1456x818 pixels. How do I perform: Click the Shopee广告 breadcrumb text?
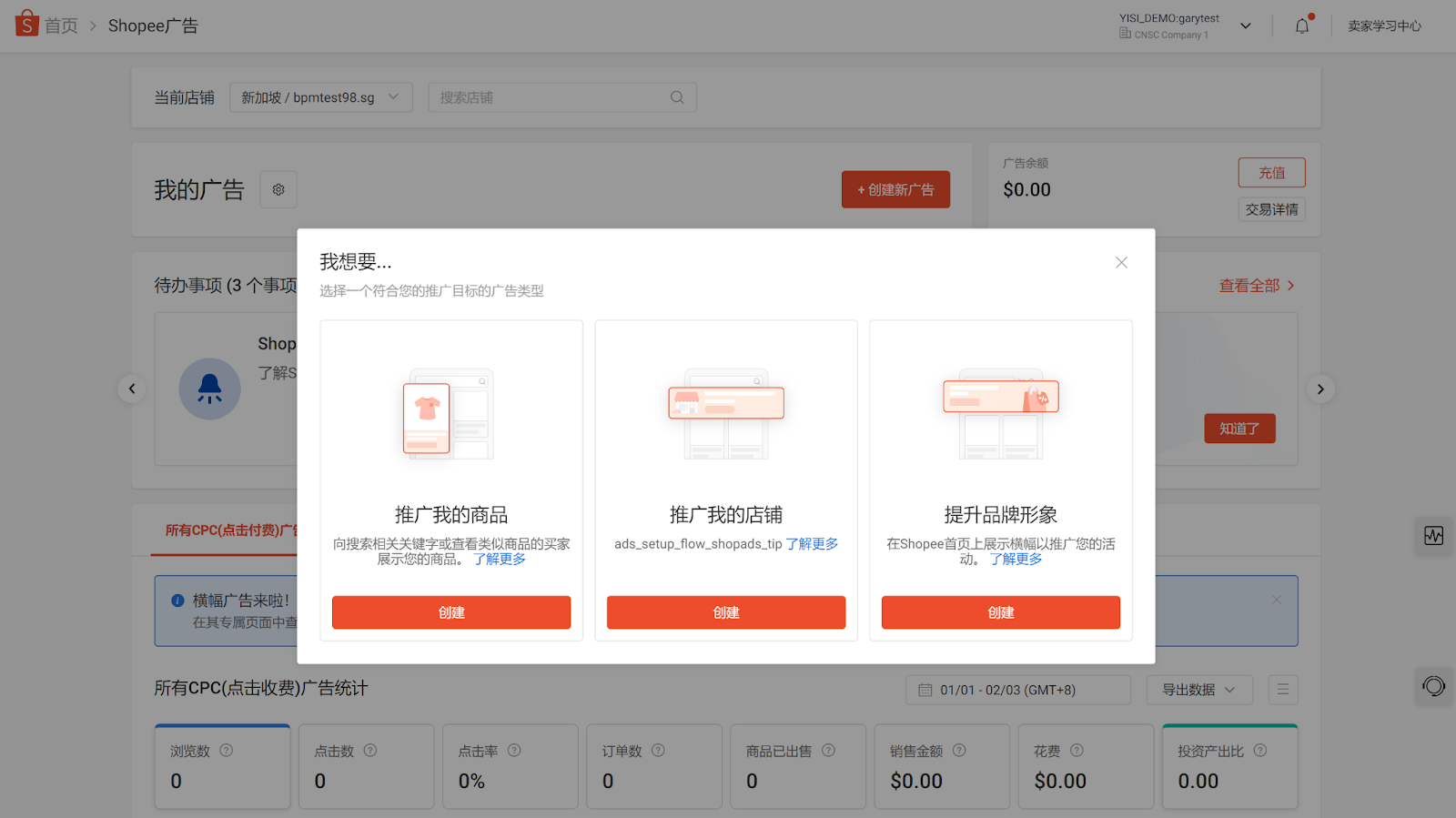(153, 25)
